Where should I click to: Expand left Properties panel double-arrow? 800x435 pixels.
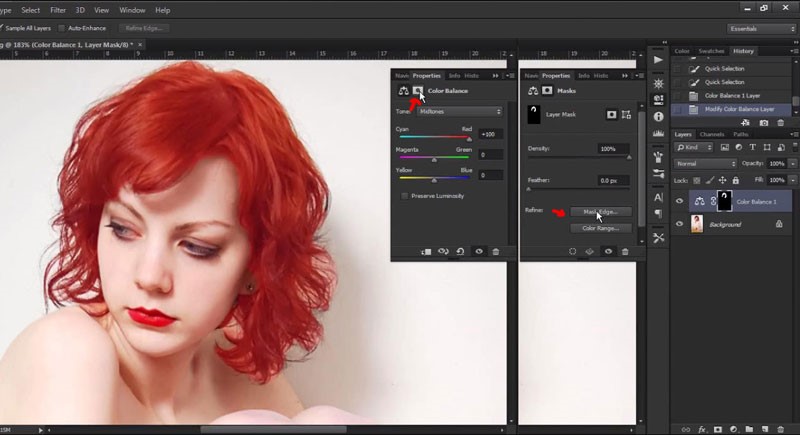pyautogui.click(x=495, y=75)
